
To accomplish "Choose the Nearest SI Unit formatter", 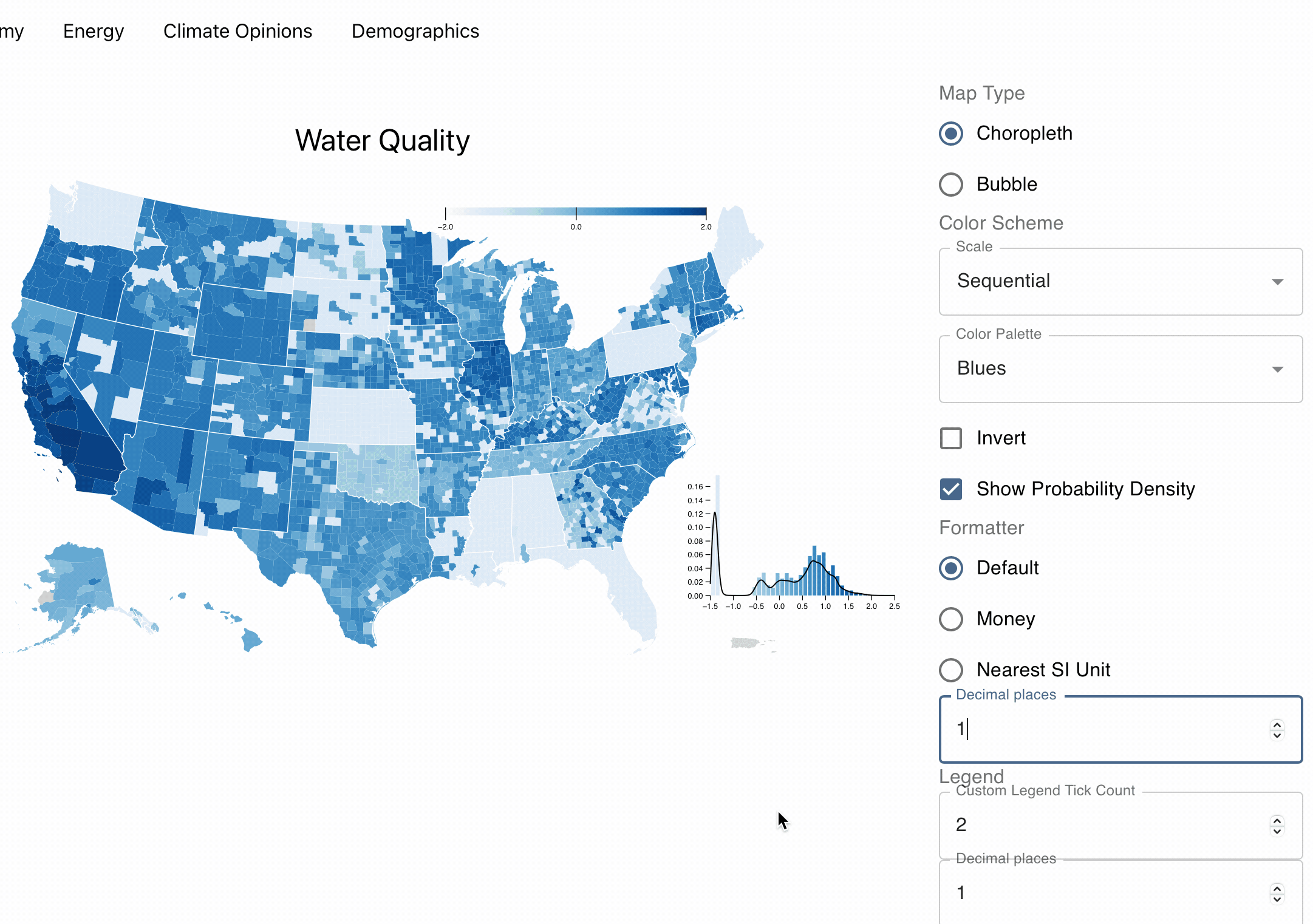I will pyautogui.click(x=950, y=670).
